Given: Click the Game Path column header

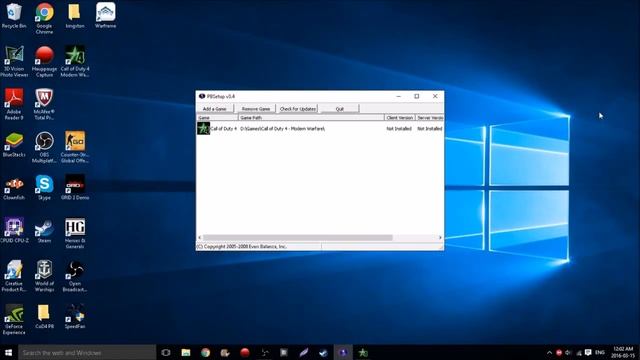Looking at the screenshot, I should 311,118.
